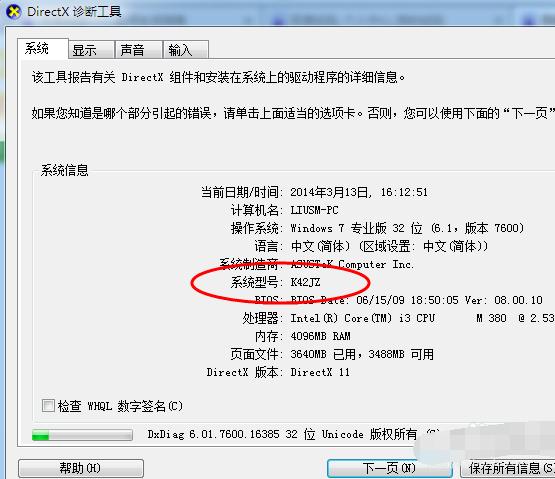Click the 处理器 label
Image resolution: width=555 pixels, height=479 pixels.
point(262,318)
